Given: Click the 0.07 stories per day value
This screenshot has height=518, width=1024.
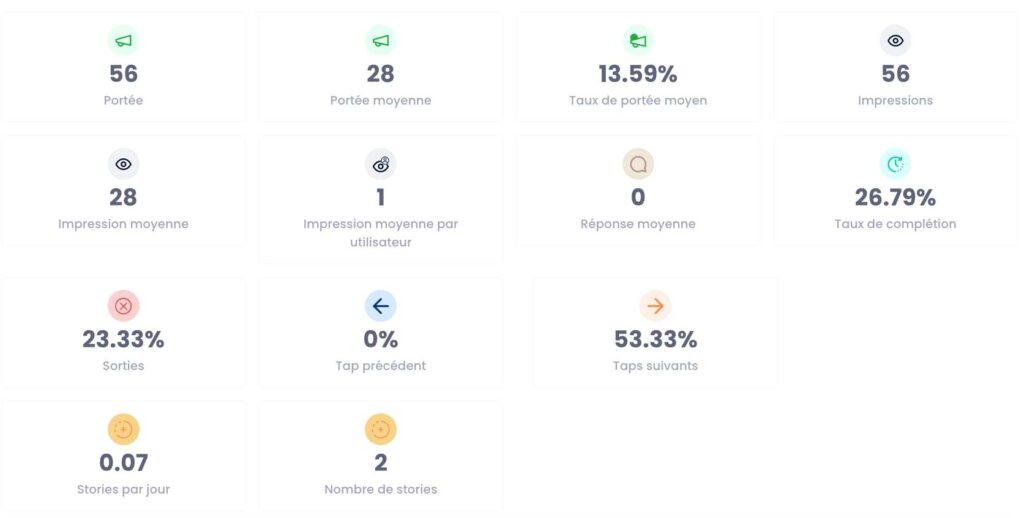Looking at the screenshot, I should click(123, 462).
